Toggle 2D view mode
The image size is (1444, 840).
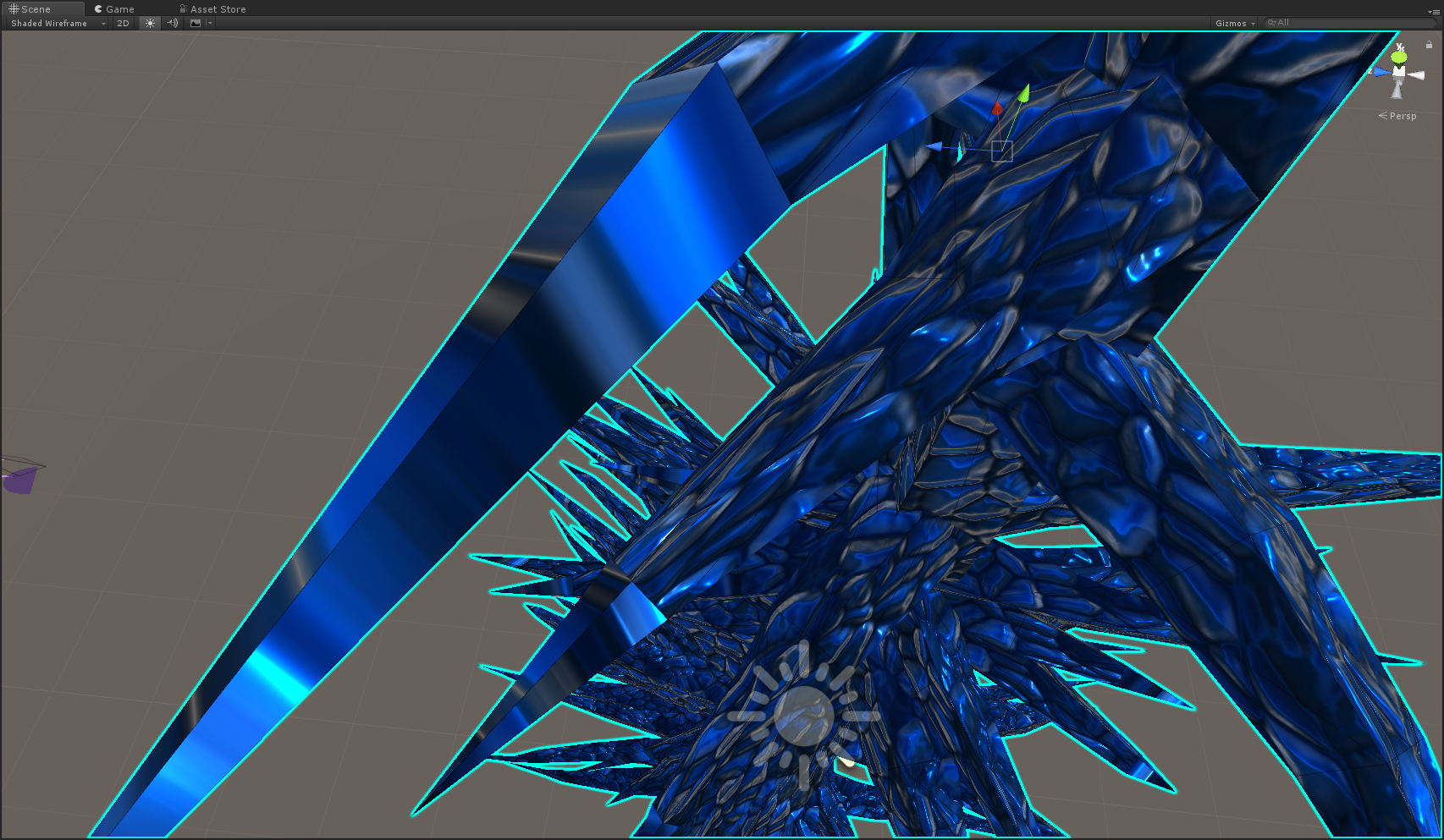tap(123, 24)
